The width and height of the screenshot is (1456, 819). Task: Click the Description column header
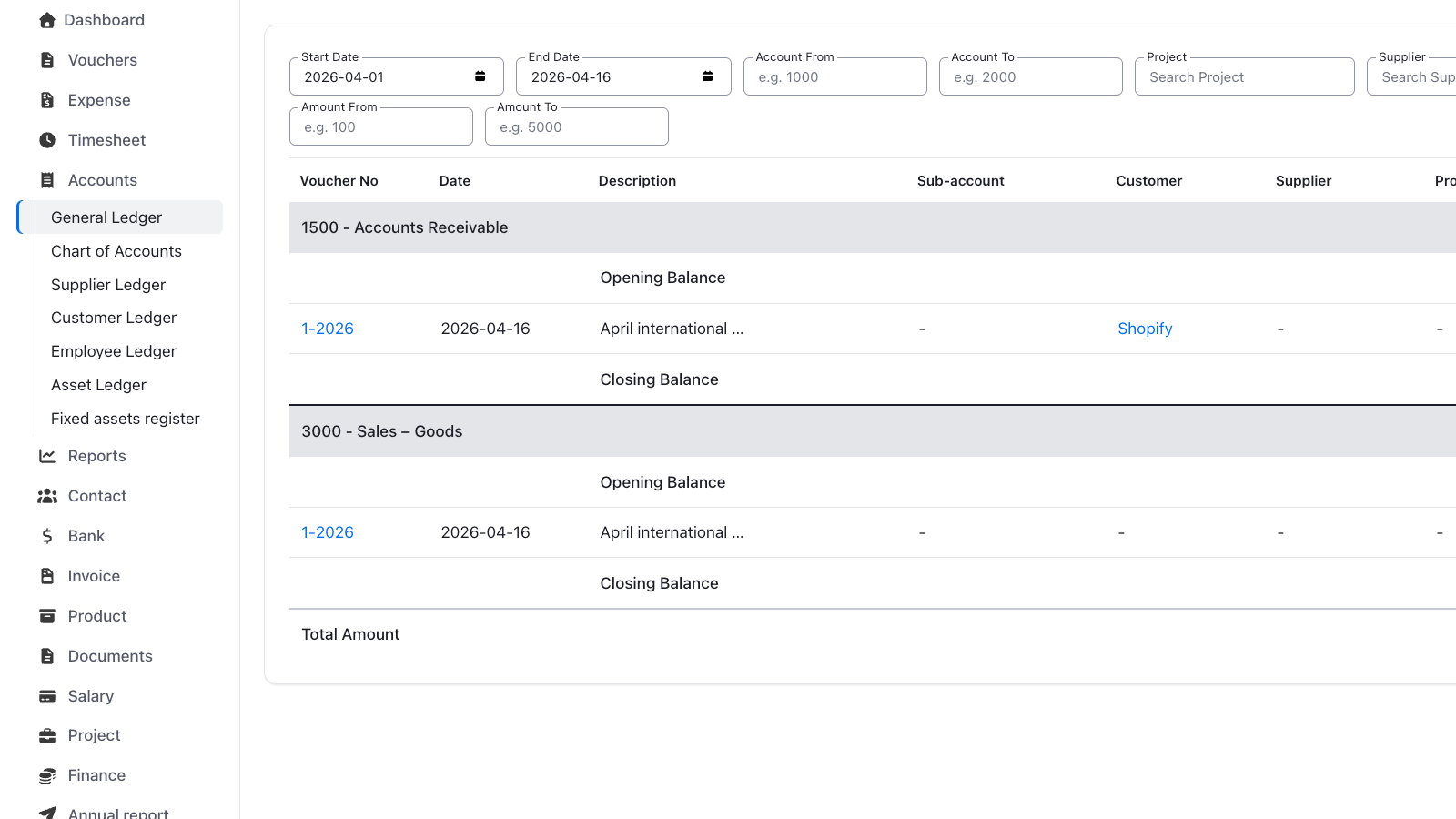pos(637,181)
